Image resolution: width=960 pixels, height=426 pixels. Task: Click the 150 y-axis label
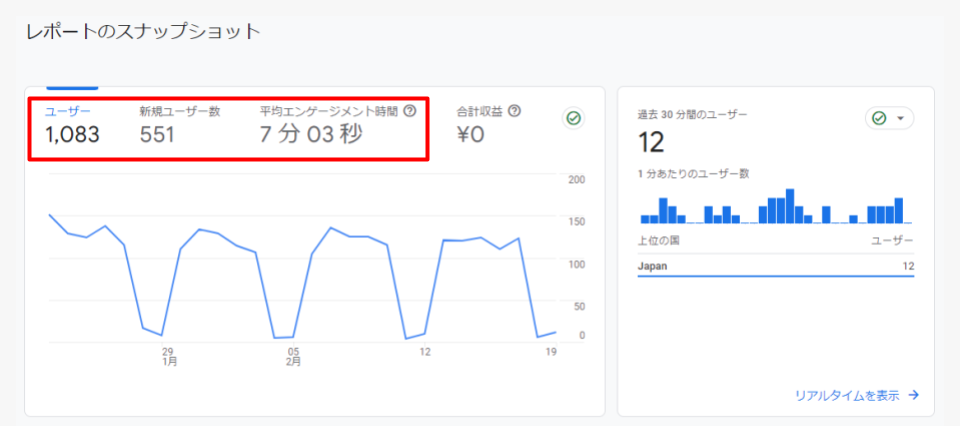pos(578,222)
